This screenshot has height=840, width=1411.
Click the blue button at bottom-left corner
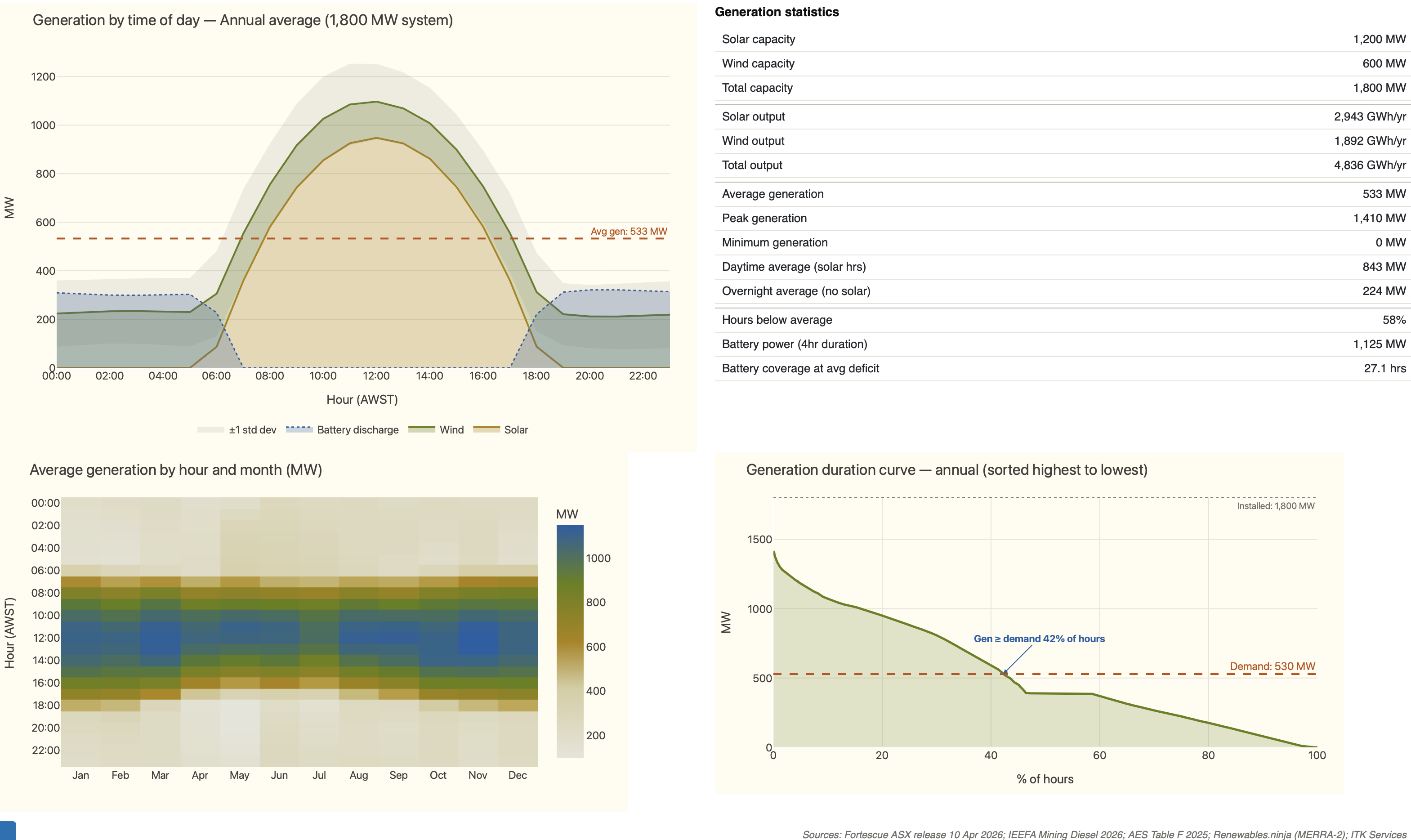tap(7, 831)
